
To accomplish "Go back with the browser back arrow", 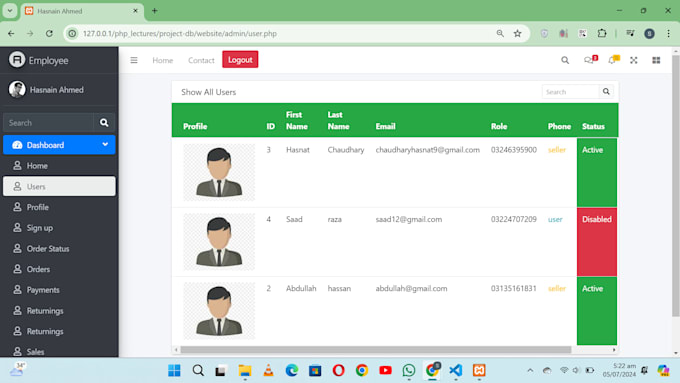I will [11, 33].
